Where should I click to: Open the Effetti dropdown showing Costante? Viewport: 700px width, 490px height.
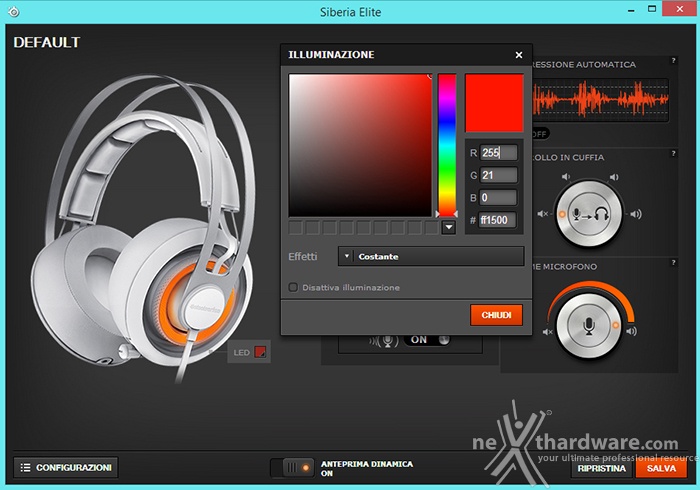click(431, 257)
